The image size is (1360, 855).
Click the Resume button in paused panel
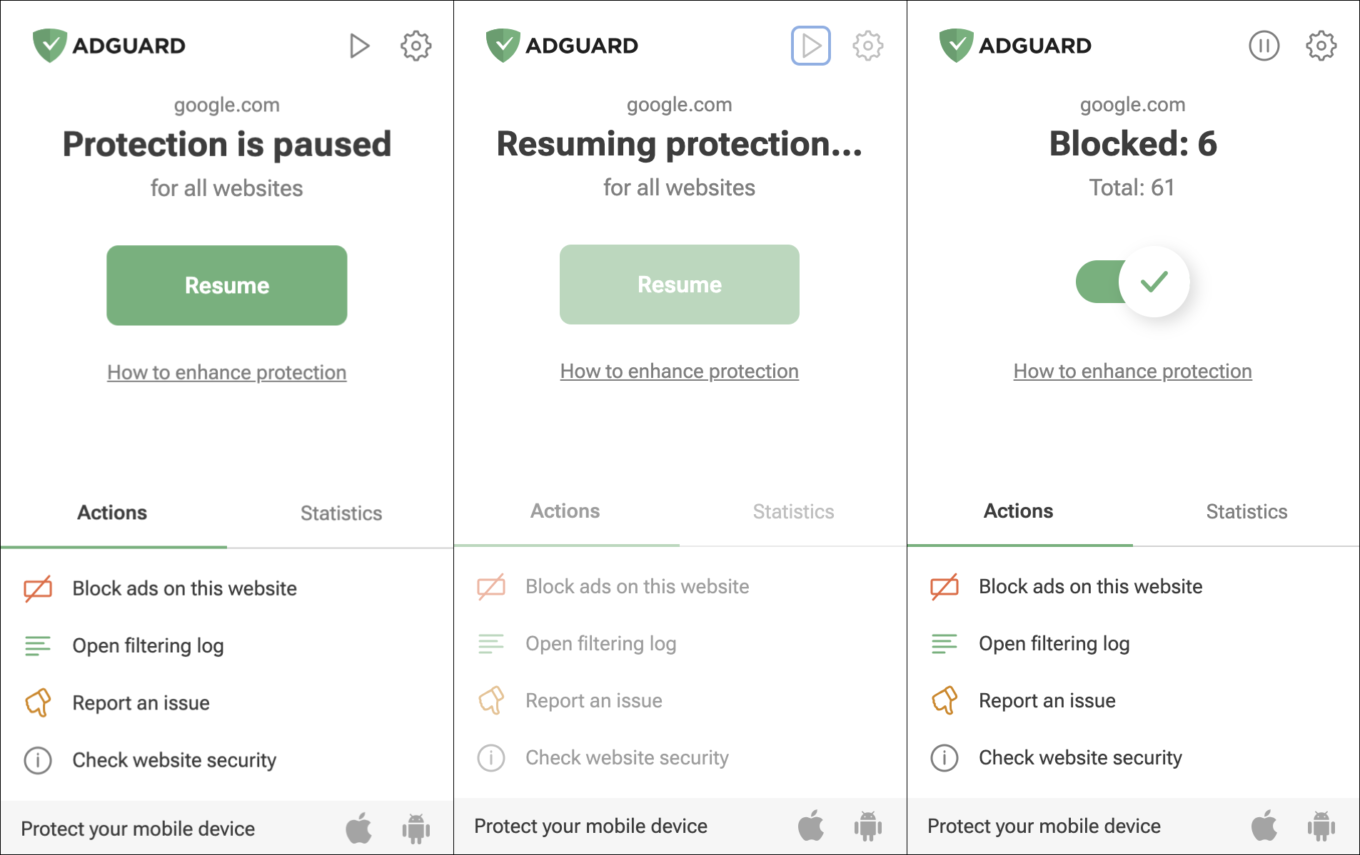click(x=227, y=285)
